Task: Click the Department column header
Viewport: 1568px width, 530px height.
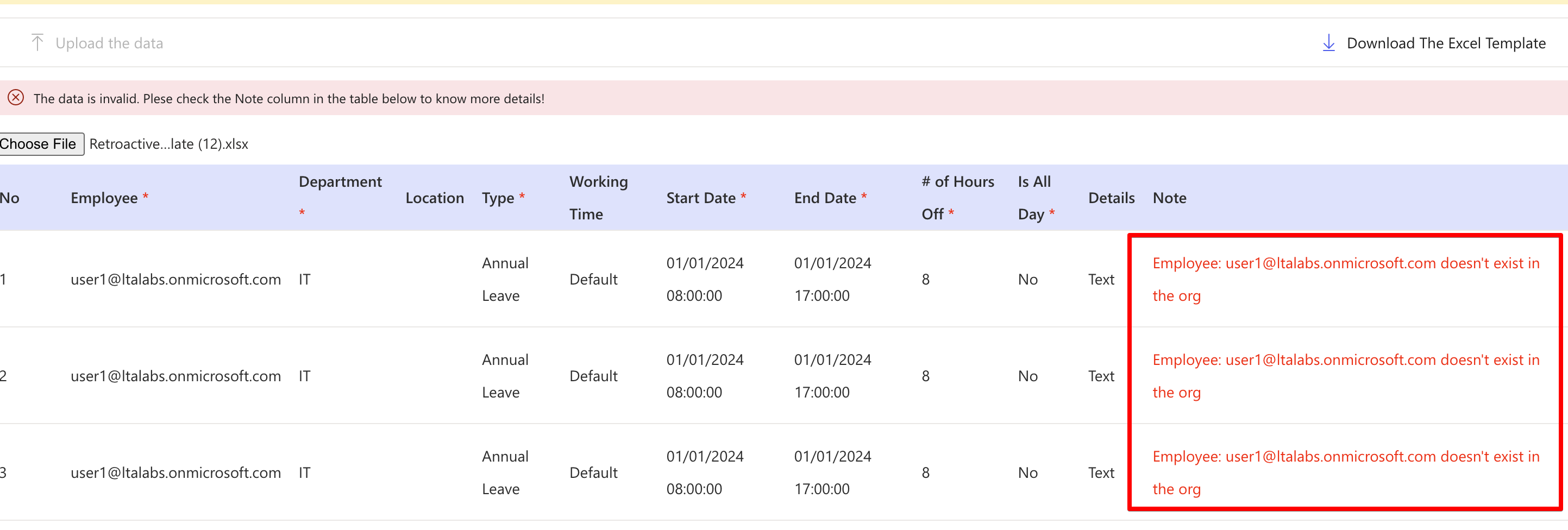Action: (x=340, y=182)
